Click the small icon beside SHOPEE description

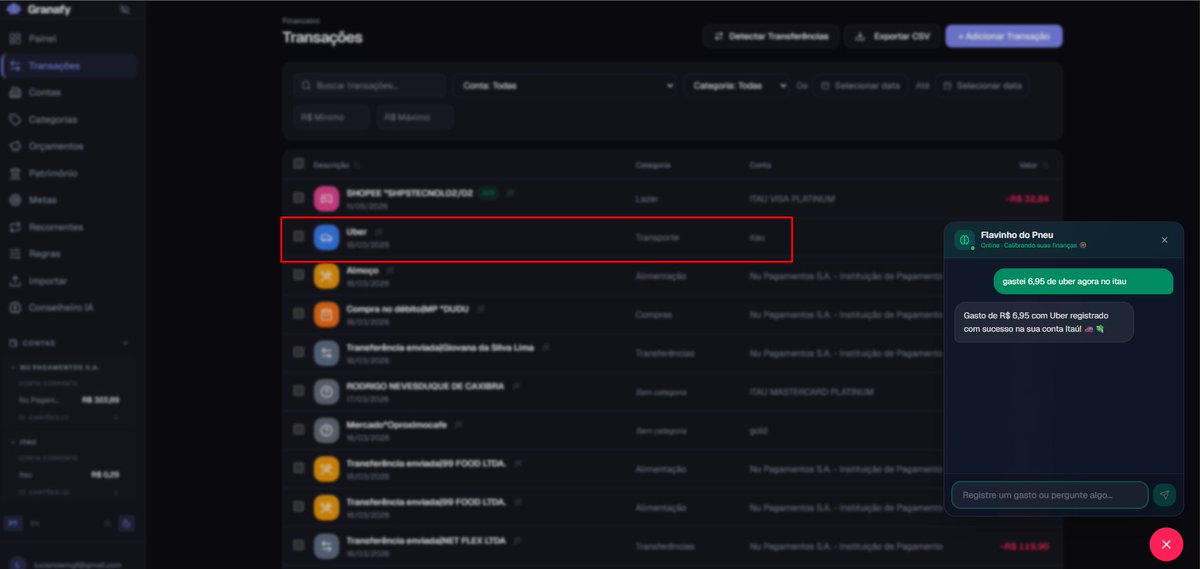(x=510, y=192)
